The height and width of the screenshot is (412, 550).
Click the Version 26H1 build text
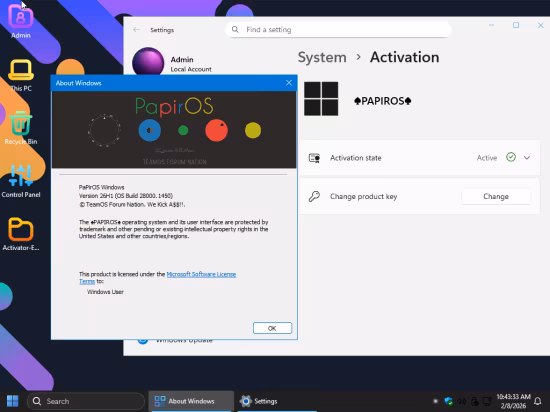click(126, 196)
